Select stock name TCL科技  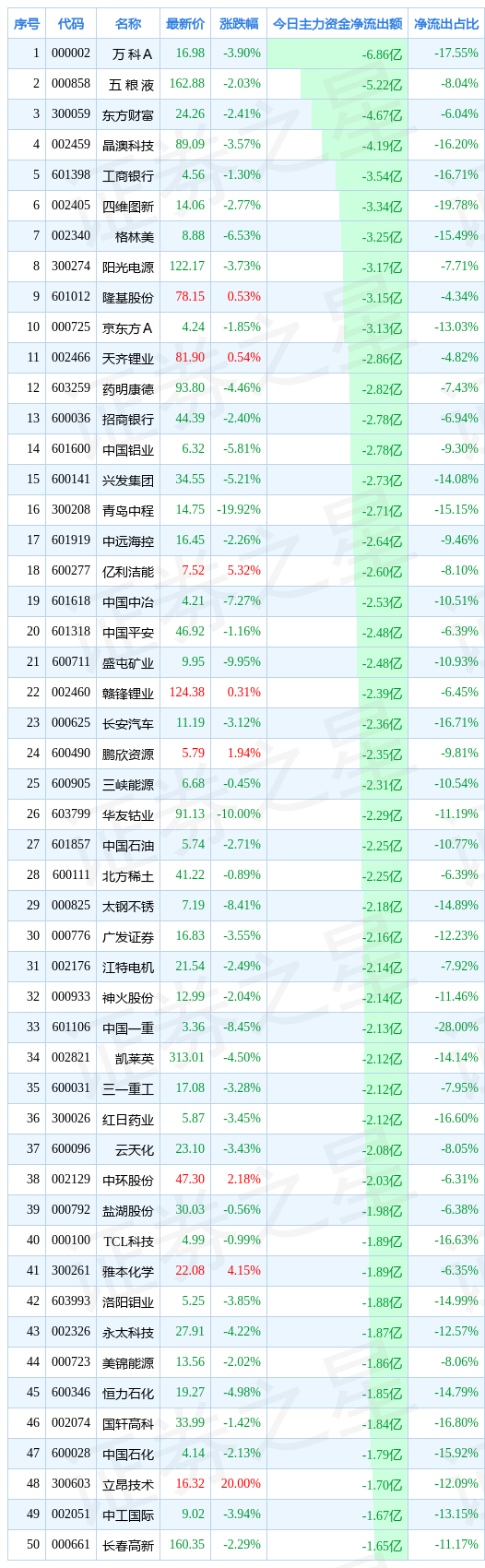pos(129,1241)
